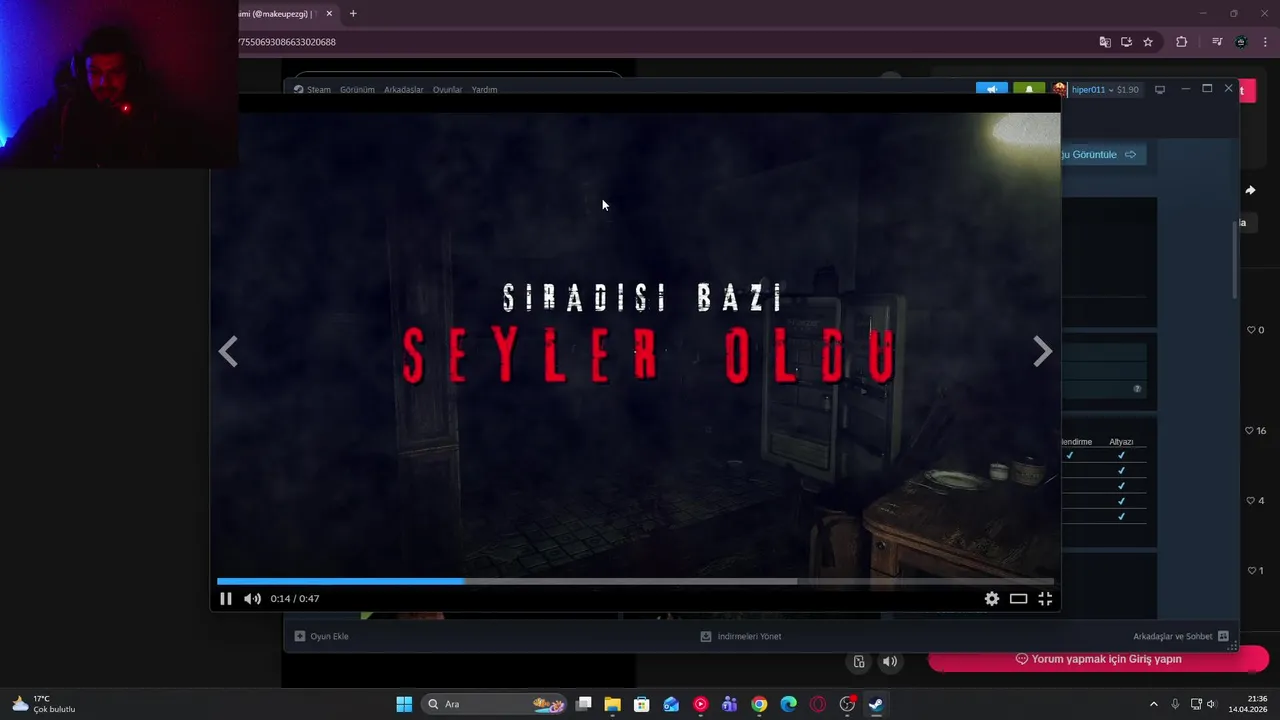The width and height of the screenshot is (1280, 720).
Task: Switch Steam to Big Picture mode
Action: point(1160,90)
